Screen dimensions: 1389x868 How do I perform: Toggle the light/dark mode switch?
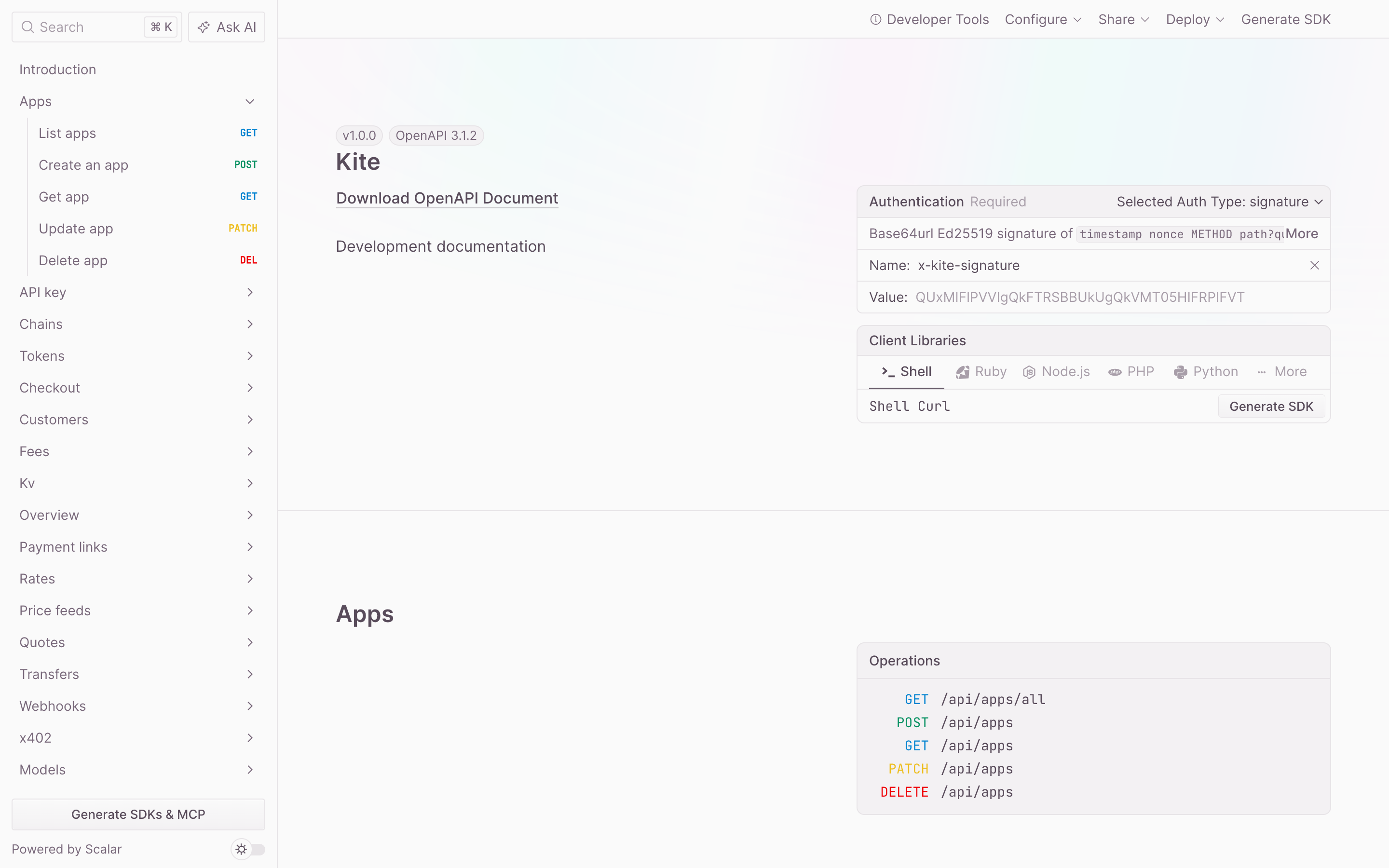(248, 849)
